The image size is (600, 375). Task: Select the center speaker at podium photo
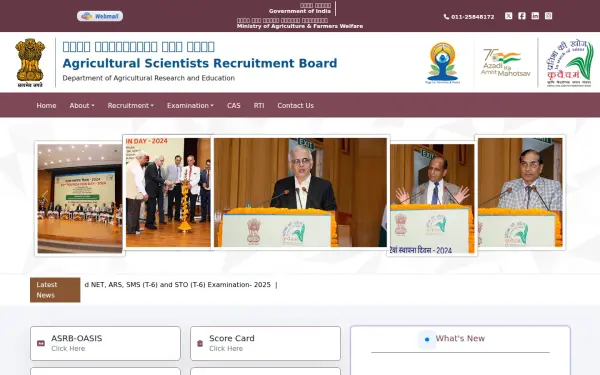(x=300, y=192)
